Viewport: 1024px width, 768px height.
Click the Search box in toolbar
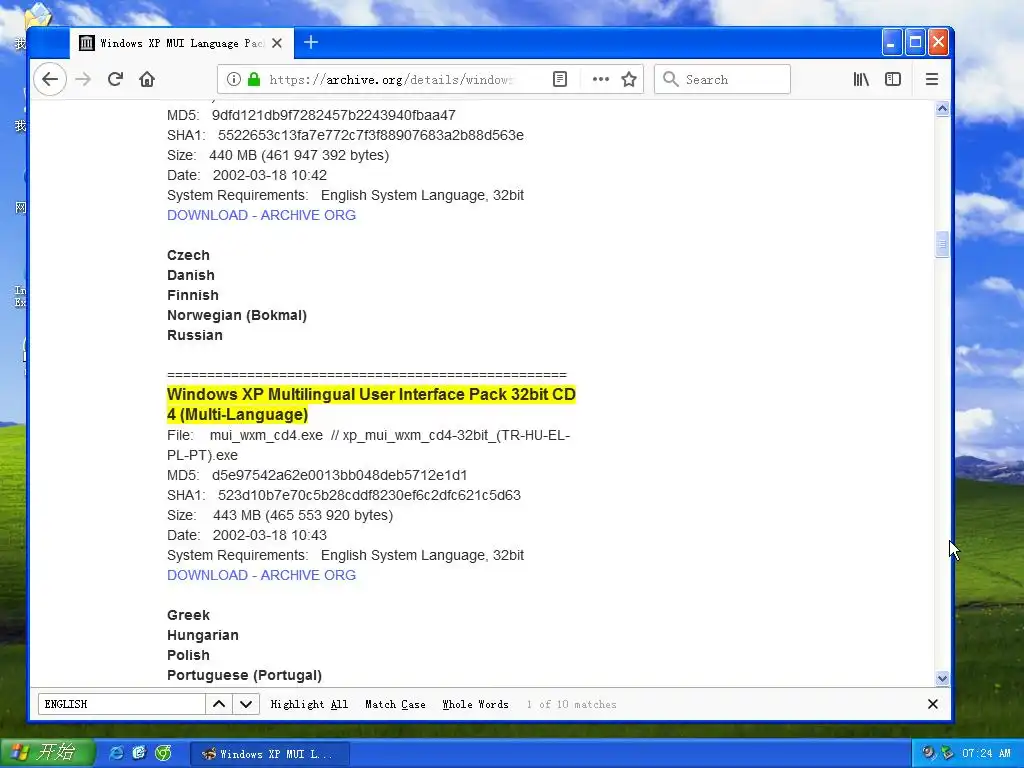(x=722, y=80)
